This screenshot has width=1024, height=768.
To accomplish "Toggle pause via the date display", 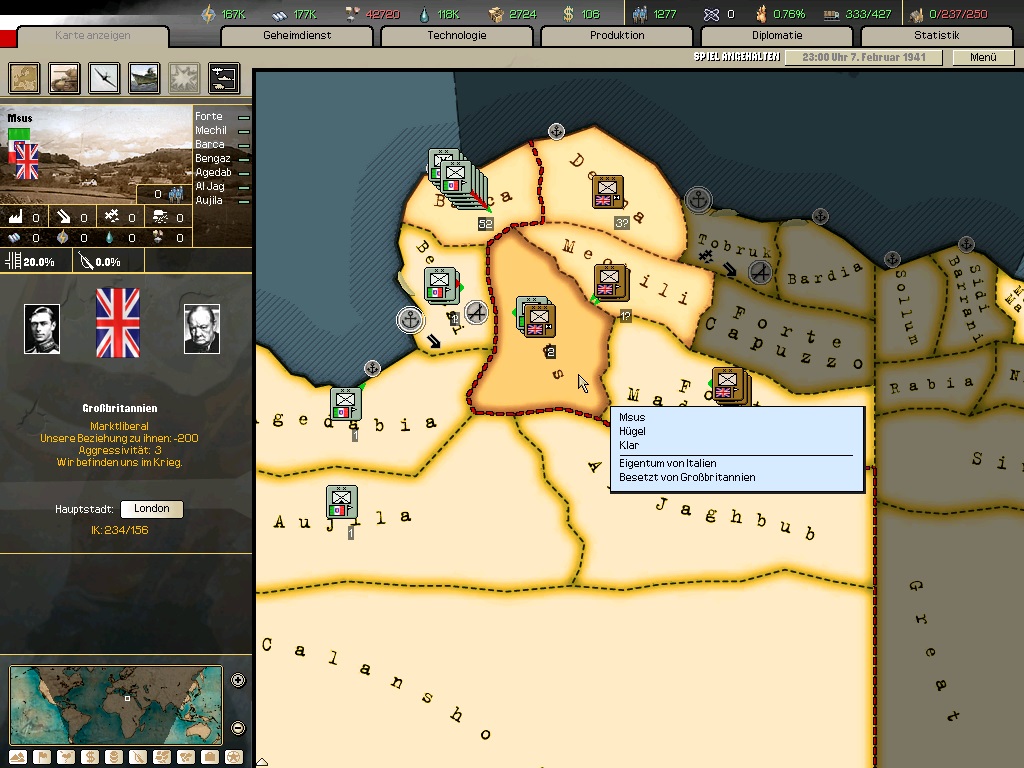I will (864, 58).
